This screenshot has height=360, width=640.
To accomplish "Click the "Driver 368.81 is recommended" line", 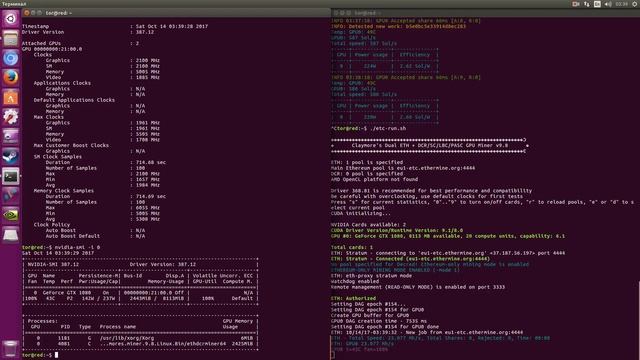I will point(431,191).
